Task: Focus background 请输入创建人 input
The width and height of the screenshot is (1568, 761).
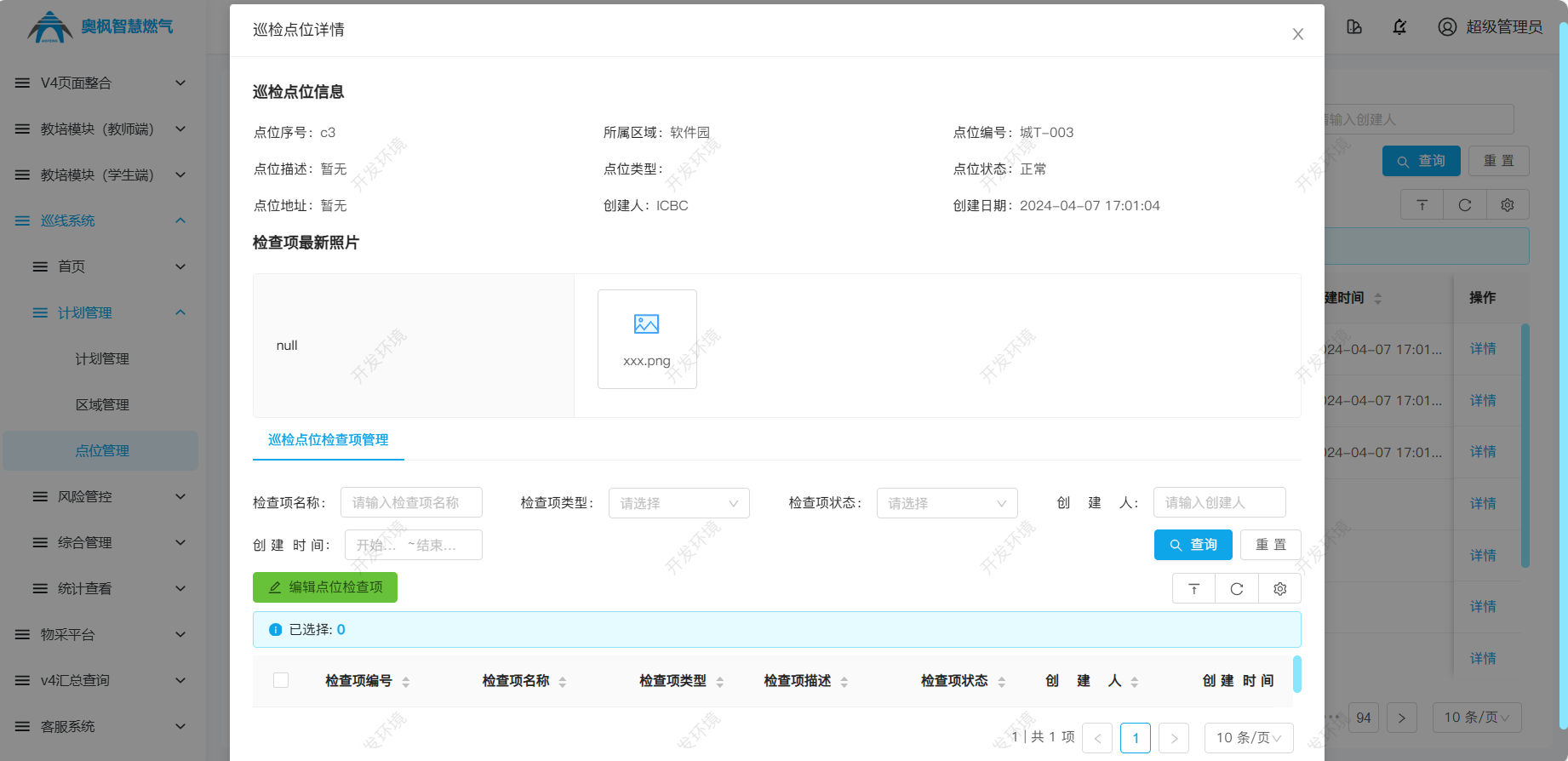Action: [x=1419, y=119]
